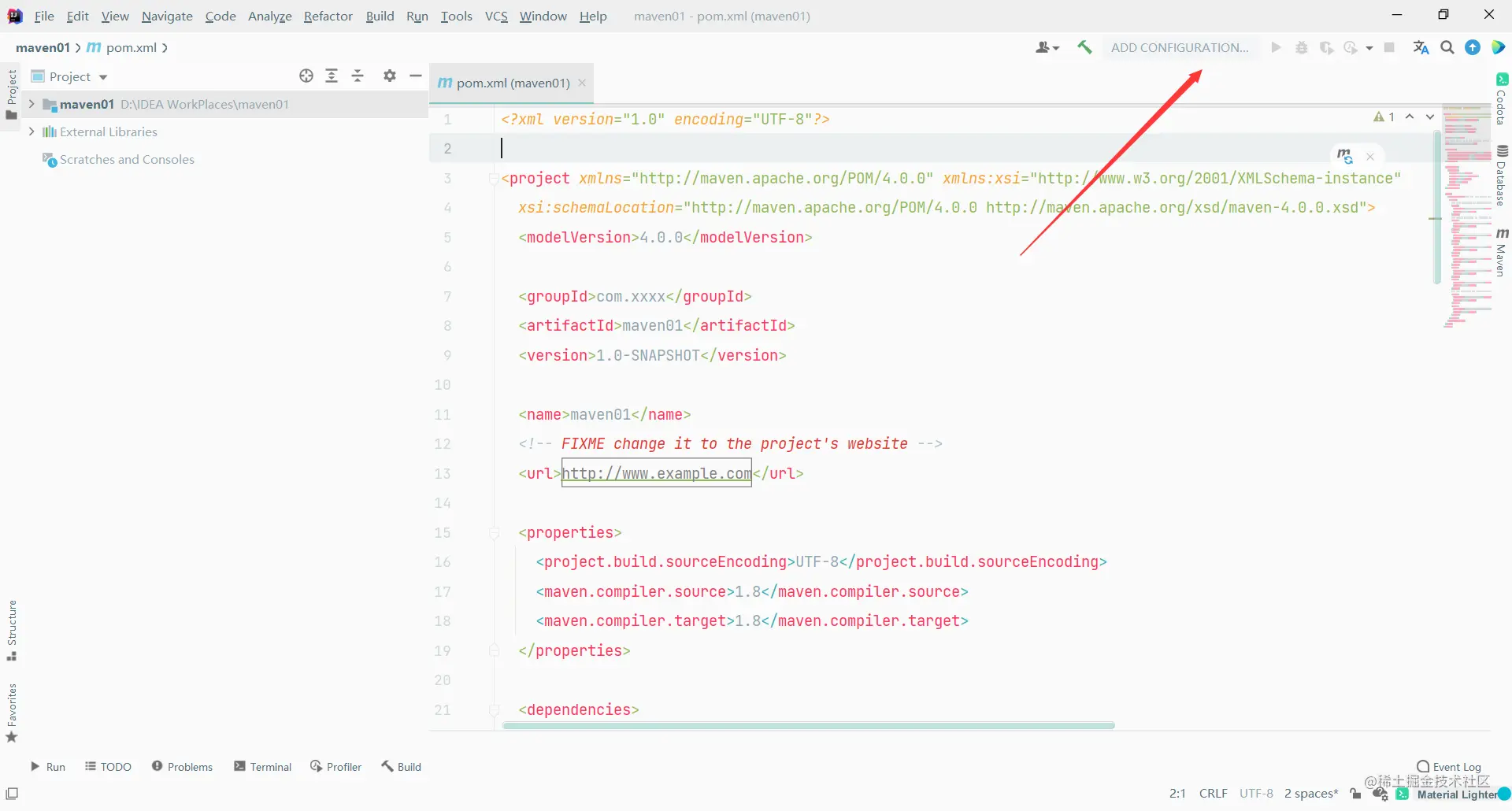The height and width of the screenshot is (811, 1512).
Task: Collapse the dependencies fold on line 21
Action: 494,710
